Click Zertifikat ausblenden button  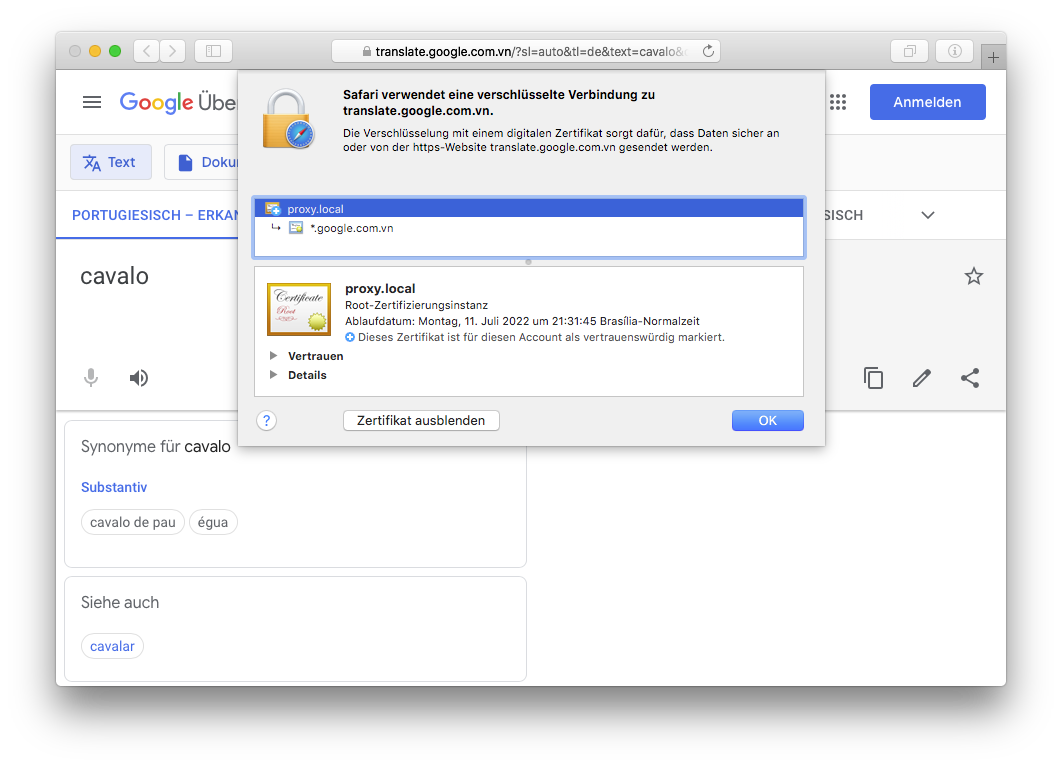421,421
